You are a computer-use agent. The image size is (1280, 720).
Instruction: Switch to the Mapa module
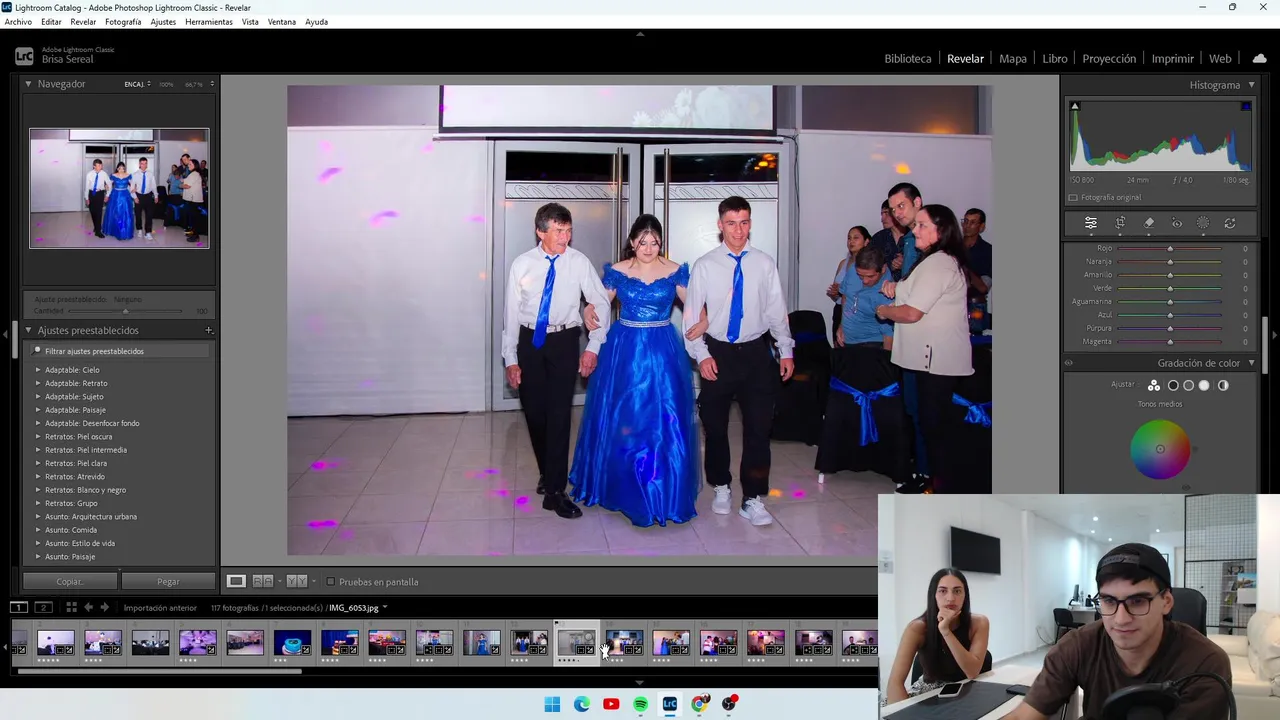point(1013,59)
